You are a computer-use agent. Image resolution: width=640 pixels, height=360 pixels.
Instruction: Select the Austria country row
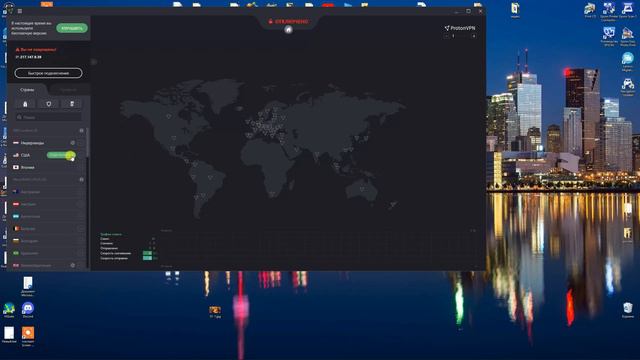click(x=47, y=204)
